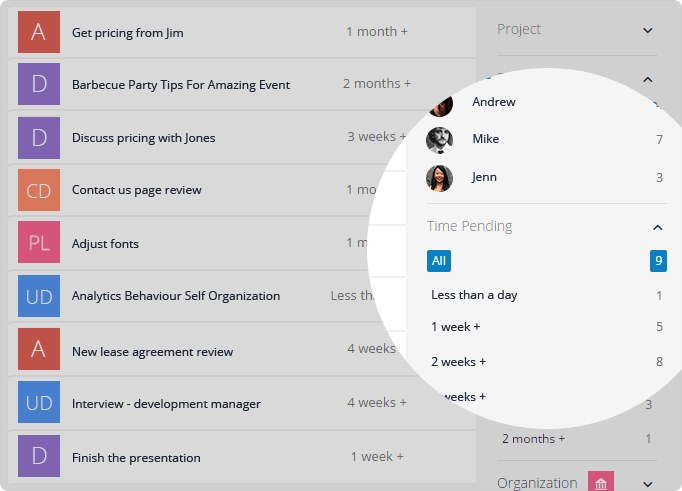Click 2 months + on Barbecue Party row

click(377, 84)
